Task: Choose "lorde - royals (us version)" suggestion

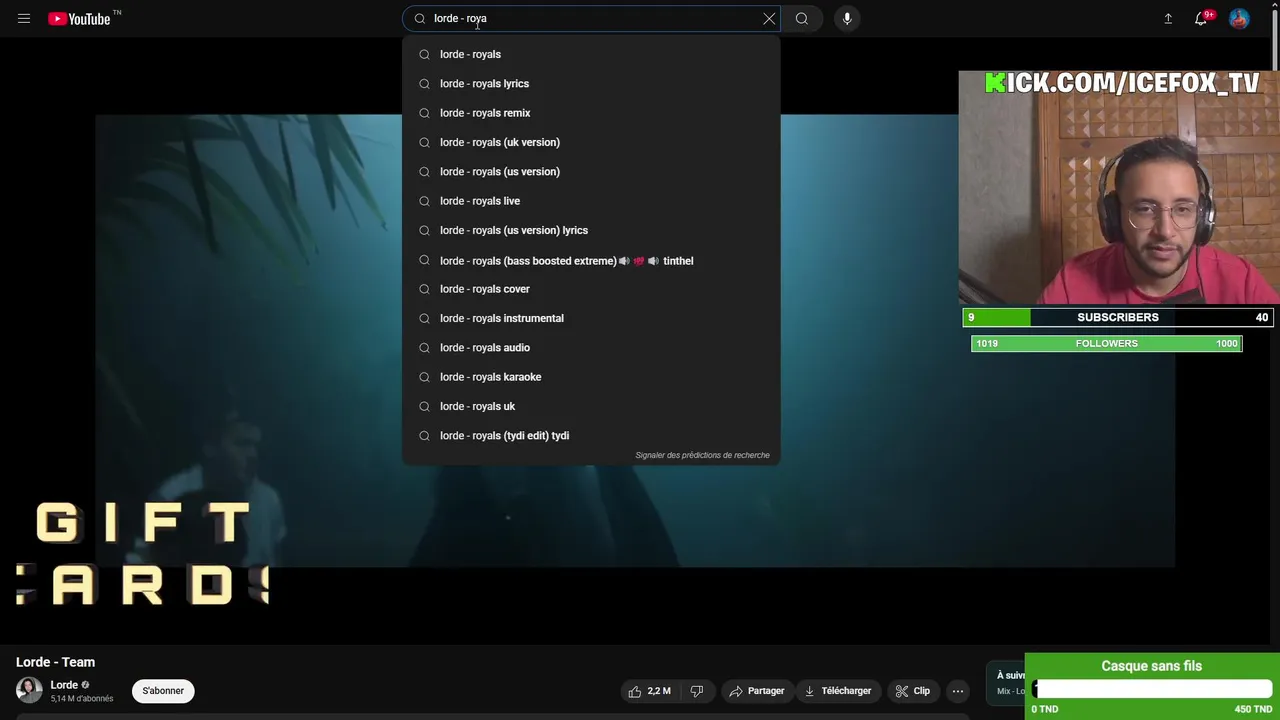Action: click(591, 172)
